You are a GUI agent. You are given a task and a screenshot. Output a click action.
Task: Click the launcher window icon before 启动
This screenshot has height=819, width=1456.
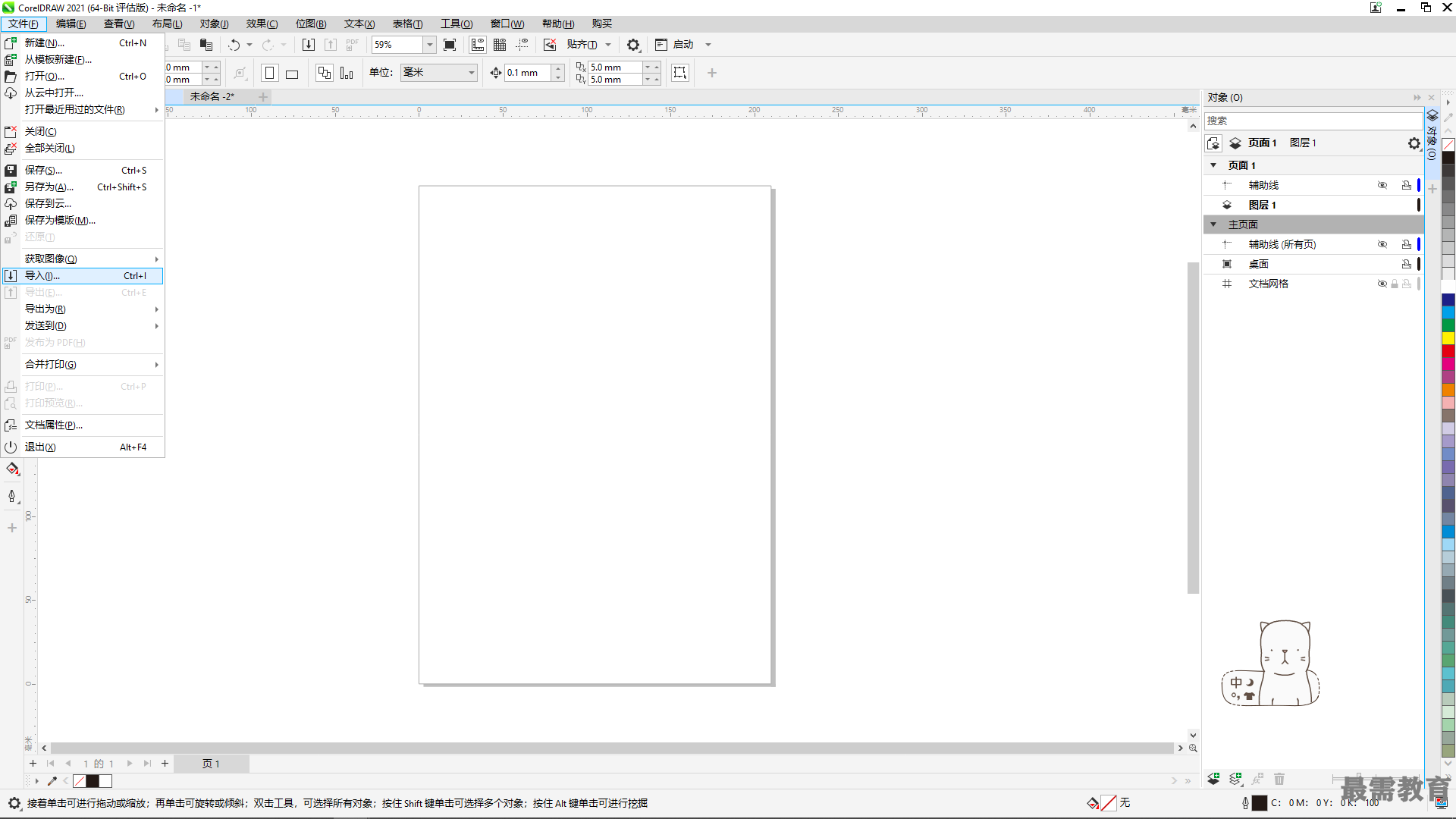(661, 45)
